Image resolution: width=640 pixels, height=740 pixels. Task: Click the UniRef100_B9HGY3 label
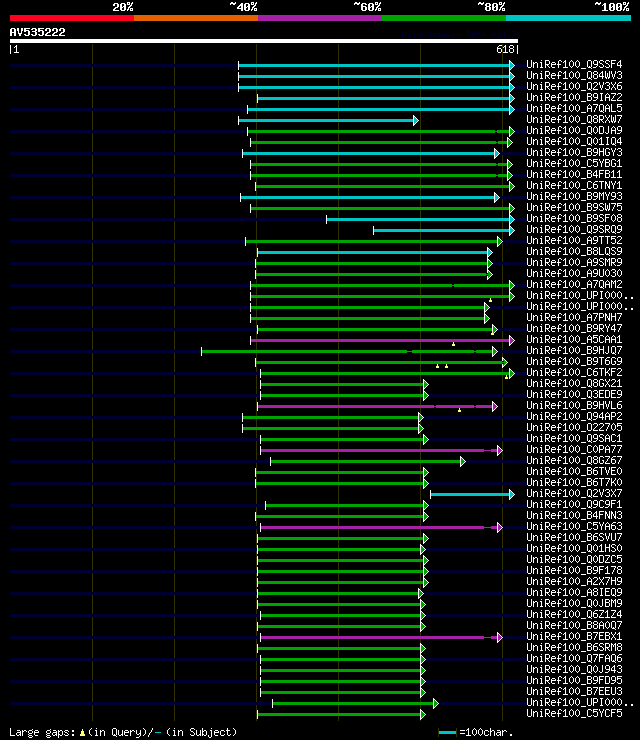click(574, 152)
